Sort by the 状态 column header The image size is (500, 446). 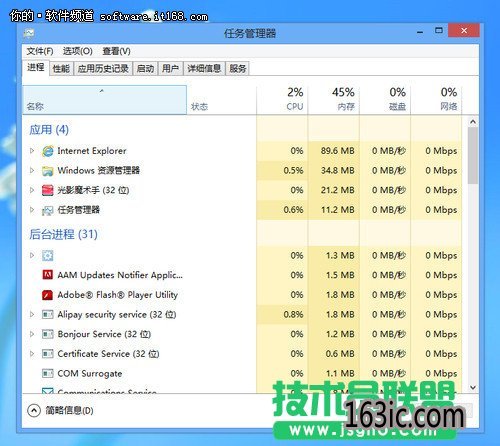pos(221,100)
